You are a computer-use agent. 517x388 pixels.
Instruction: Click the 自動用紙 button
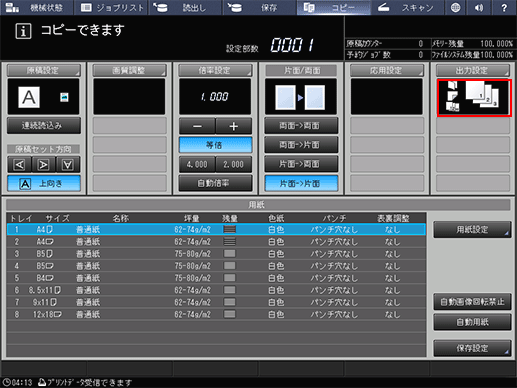pos(472,322)
